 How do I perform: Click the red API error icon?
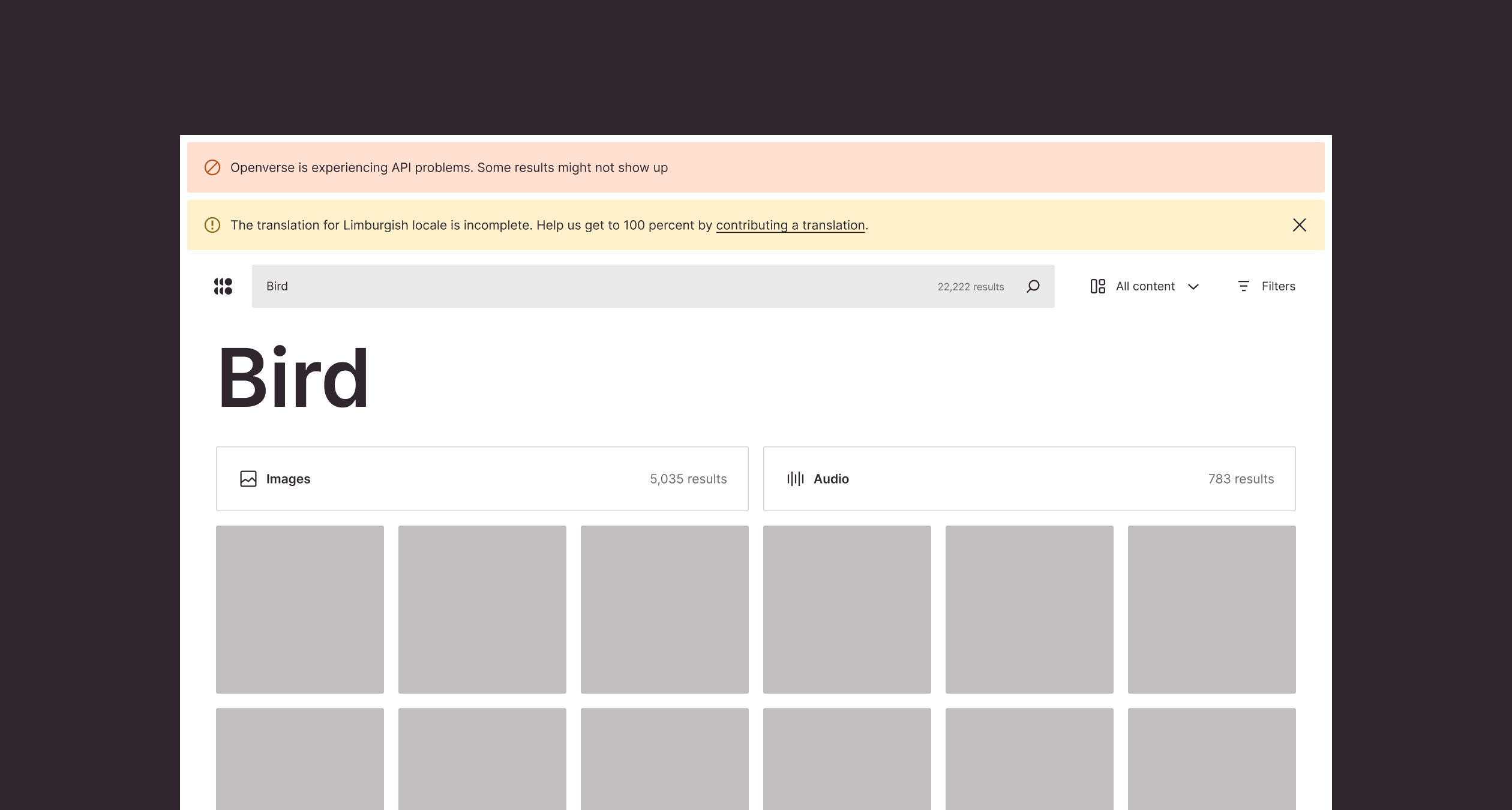pos(212,167)
